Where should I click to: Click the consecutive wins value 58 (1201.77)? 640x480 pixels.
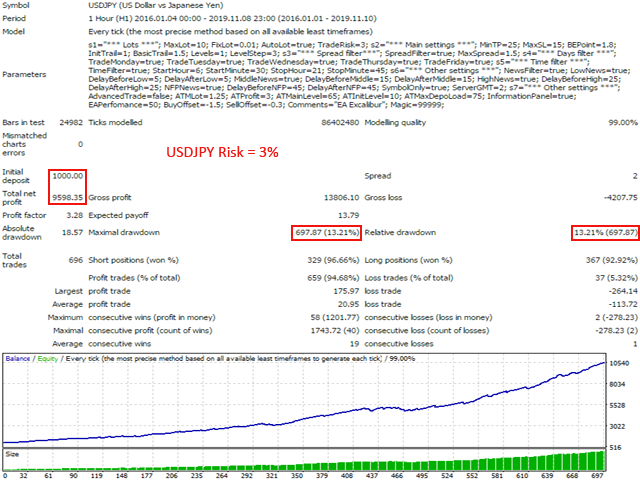(335, 317)
